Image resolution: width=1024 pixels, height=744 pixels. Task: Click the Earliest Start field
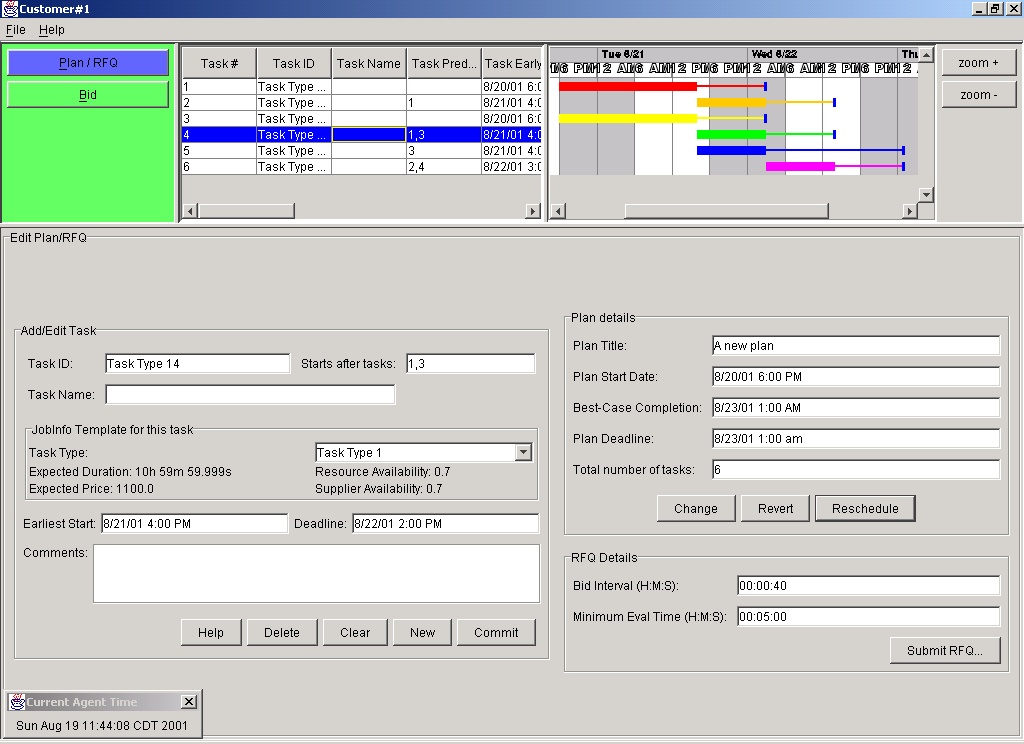(194, 524)
